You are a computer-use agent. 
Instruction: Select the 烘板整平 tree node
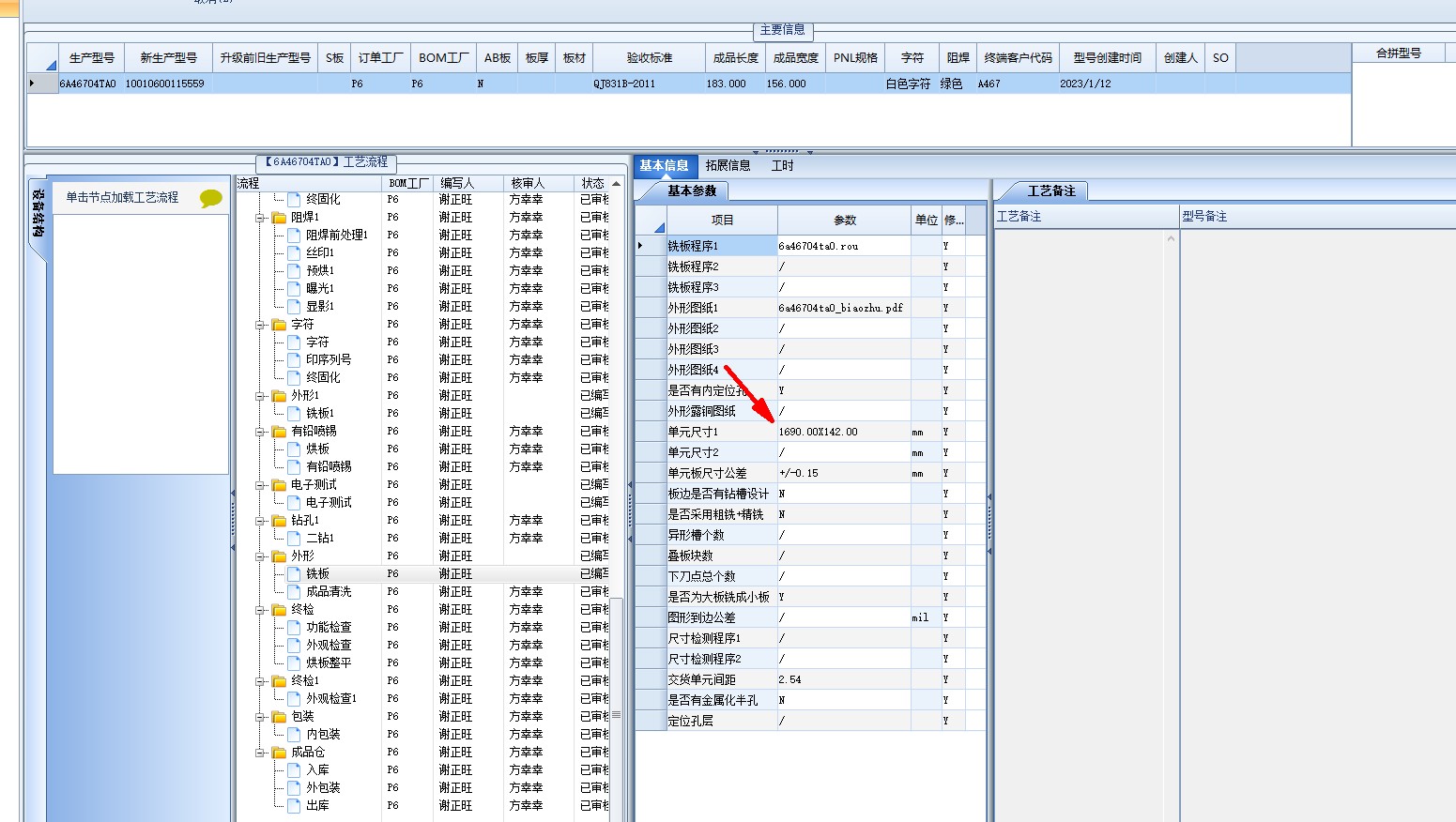click(329, 662)
